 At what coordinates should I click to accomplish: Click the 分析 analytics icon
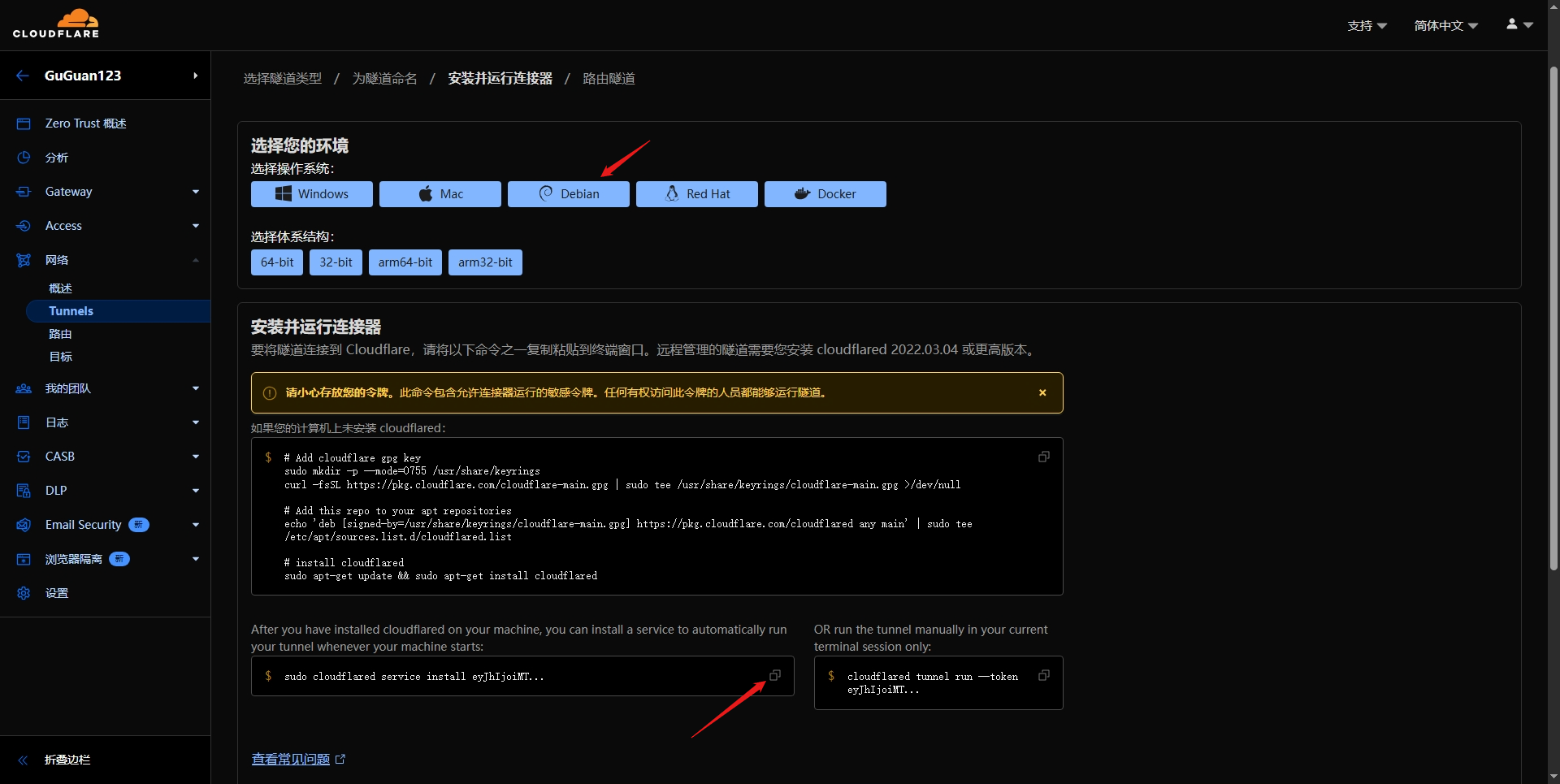(x=24, y=158)
